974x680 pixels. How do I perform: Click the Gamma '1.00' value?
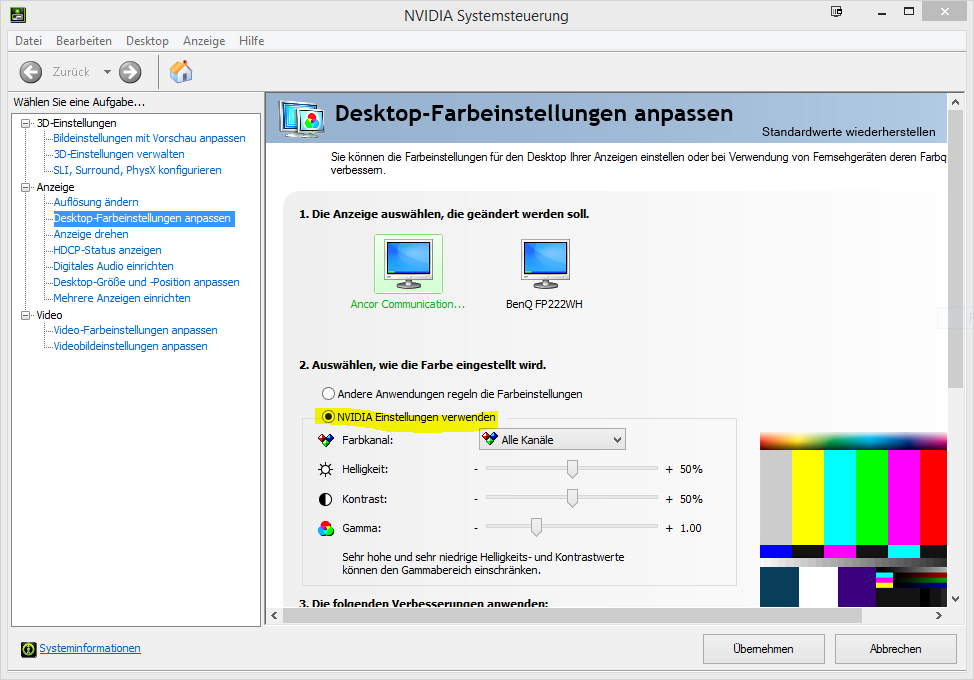coord(691,528)
